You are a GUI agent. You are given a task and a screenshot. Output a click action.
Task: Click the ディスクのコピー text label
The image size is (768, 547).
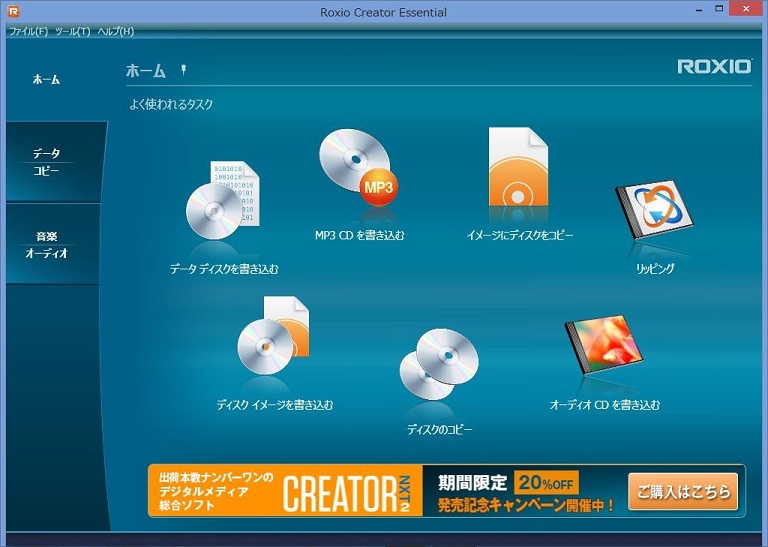click(x=439, y=429)
